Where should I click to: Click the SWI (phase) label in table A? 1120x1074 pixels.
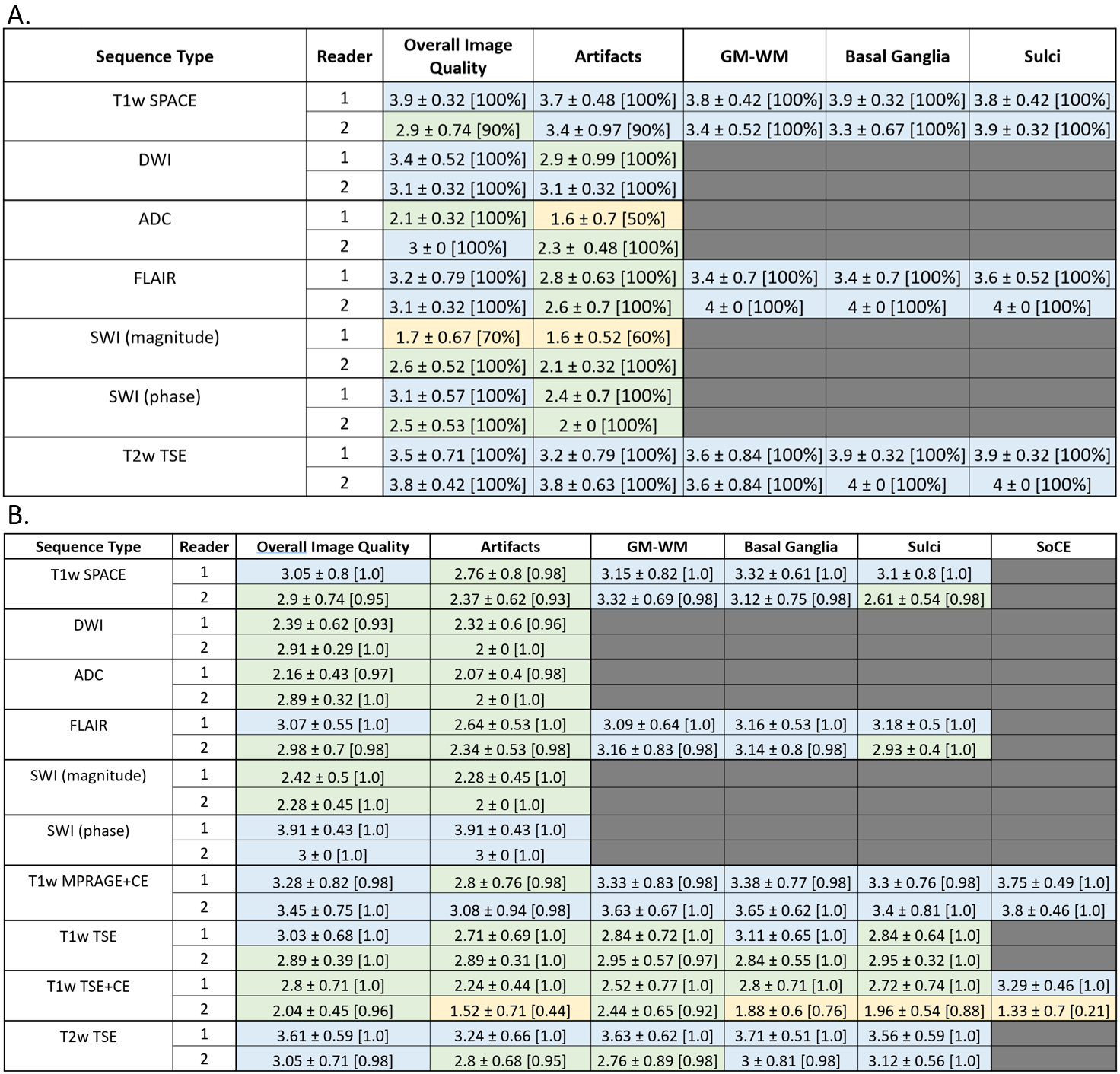pyautogui.click(x=154, y=396)
